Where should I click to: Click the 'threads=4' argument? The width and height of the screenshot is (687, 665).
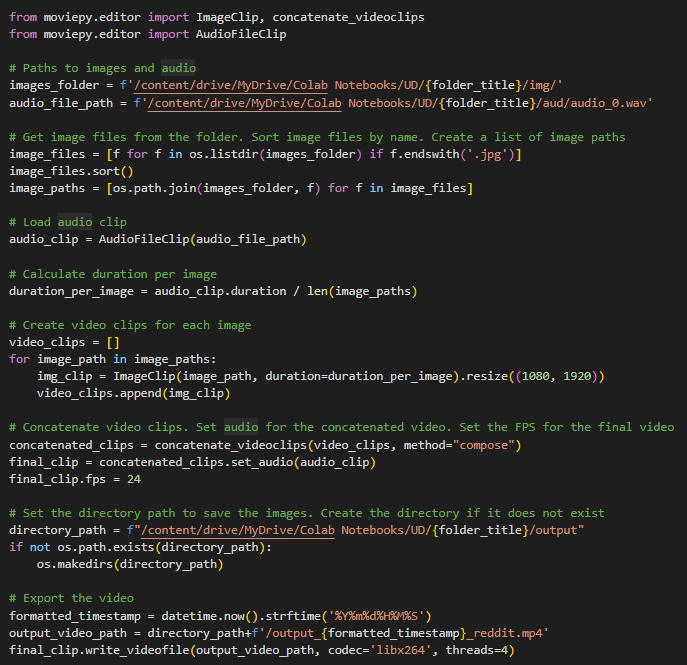(477, 651)
